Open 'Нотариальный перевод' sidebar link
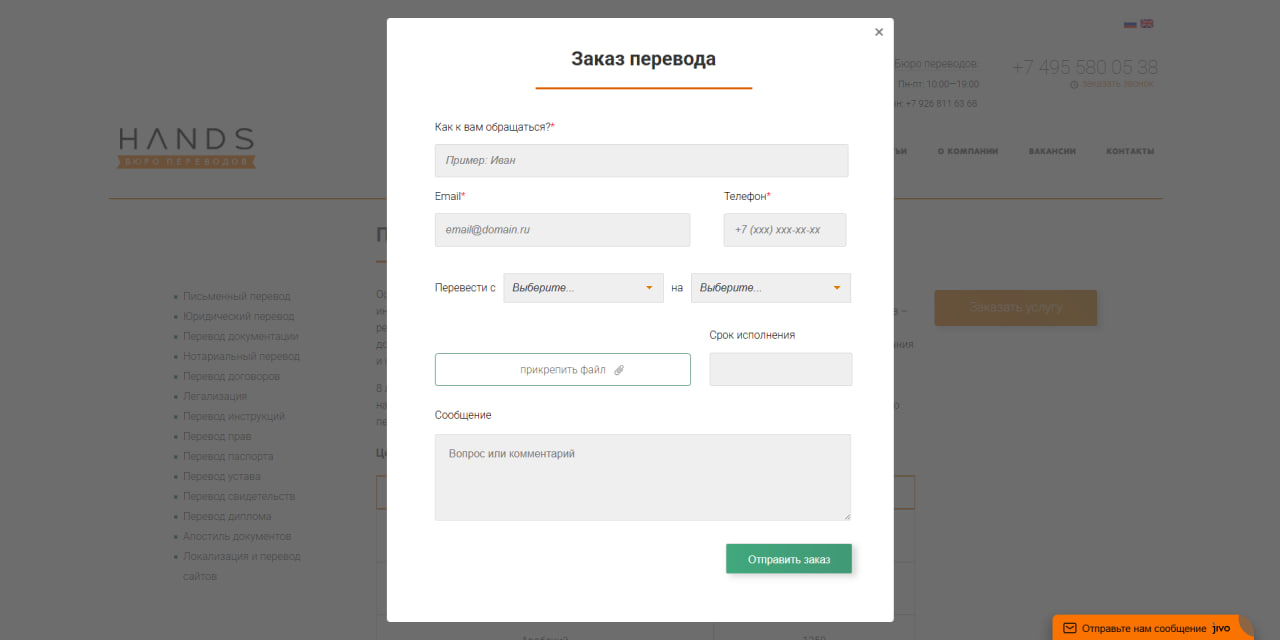Image resolution: width=1280 pixels, height=640 pixels. tap(241, 356)
